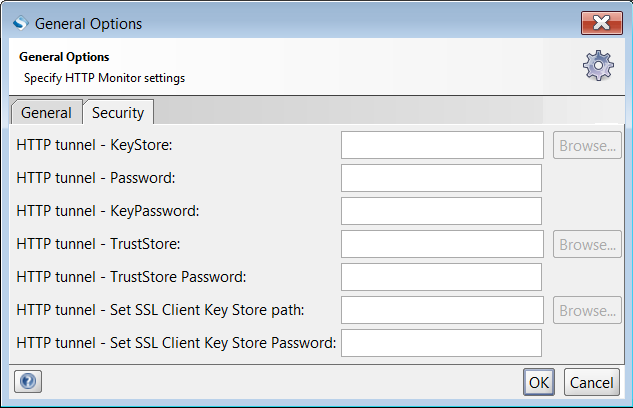The height and width of the screenshot is (408, 633).
Task: Cancel the General Options dialog
Action: point(591,382)
